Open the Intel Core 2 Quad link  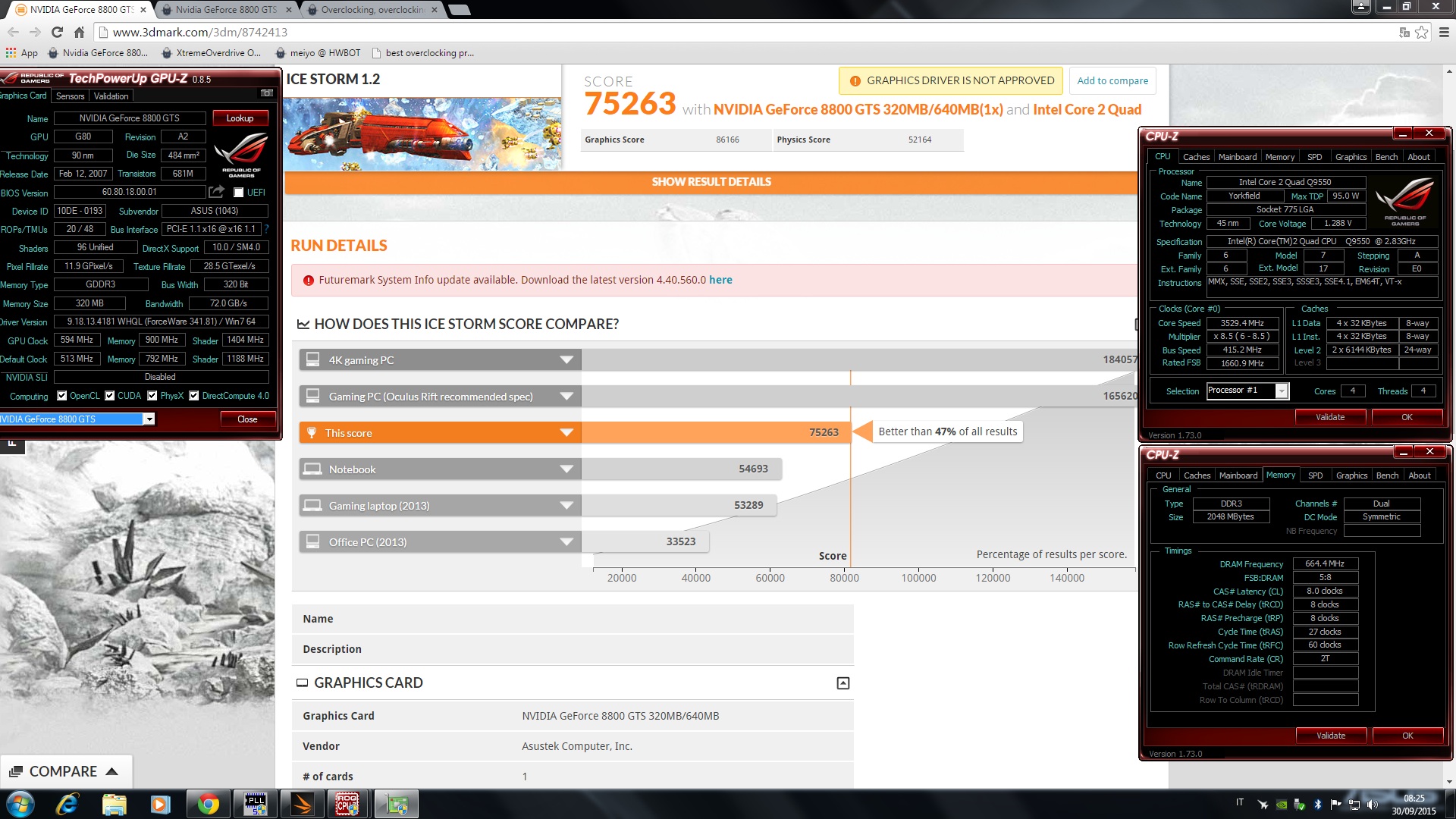pyautogui.click(x=1087, y=109)
